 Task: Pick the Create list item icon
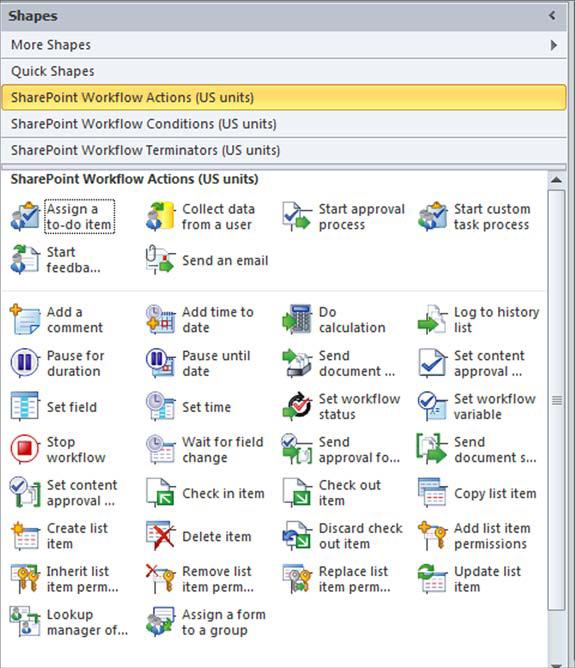click(25, 536)
